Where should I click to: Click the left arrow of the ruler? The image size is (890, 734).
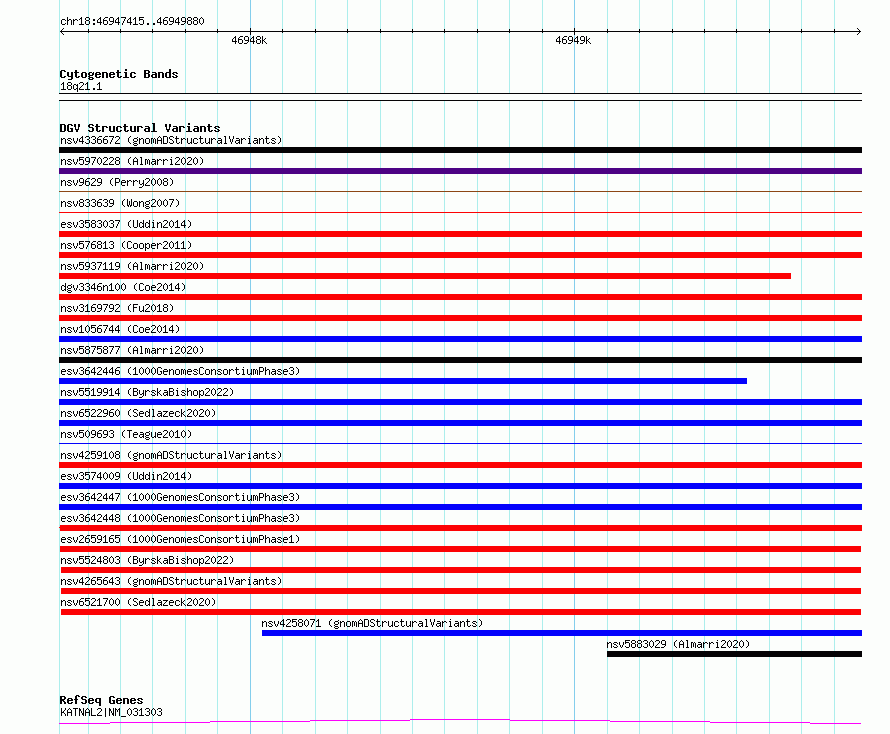click(x=62, y=31)
